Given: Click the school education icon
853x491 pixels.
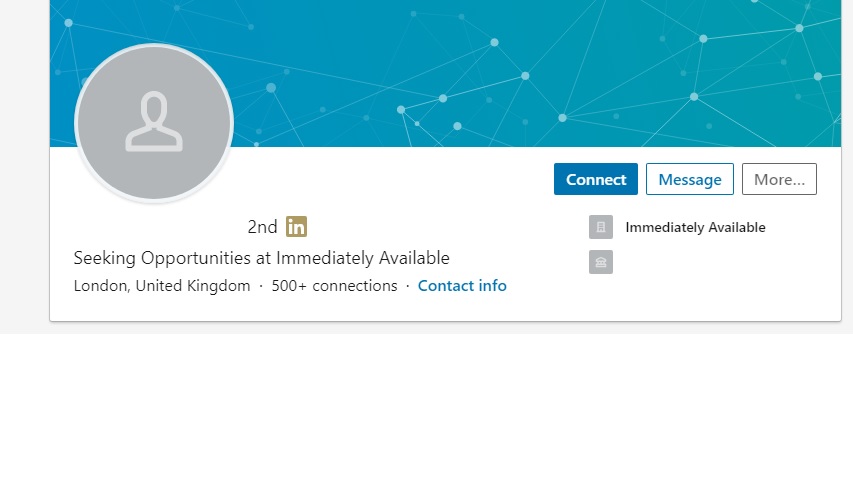Looking at the screenshot, I should point(600,262).
